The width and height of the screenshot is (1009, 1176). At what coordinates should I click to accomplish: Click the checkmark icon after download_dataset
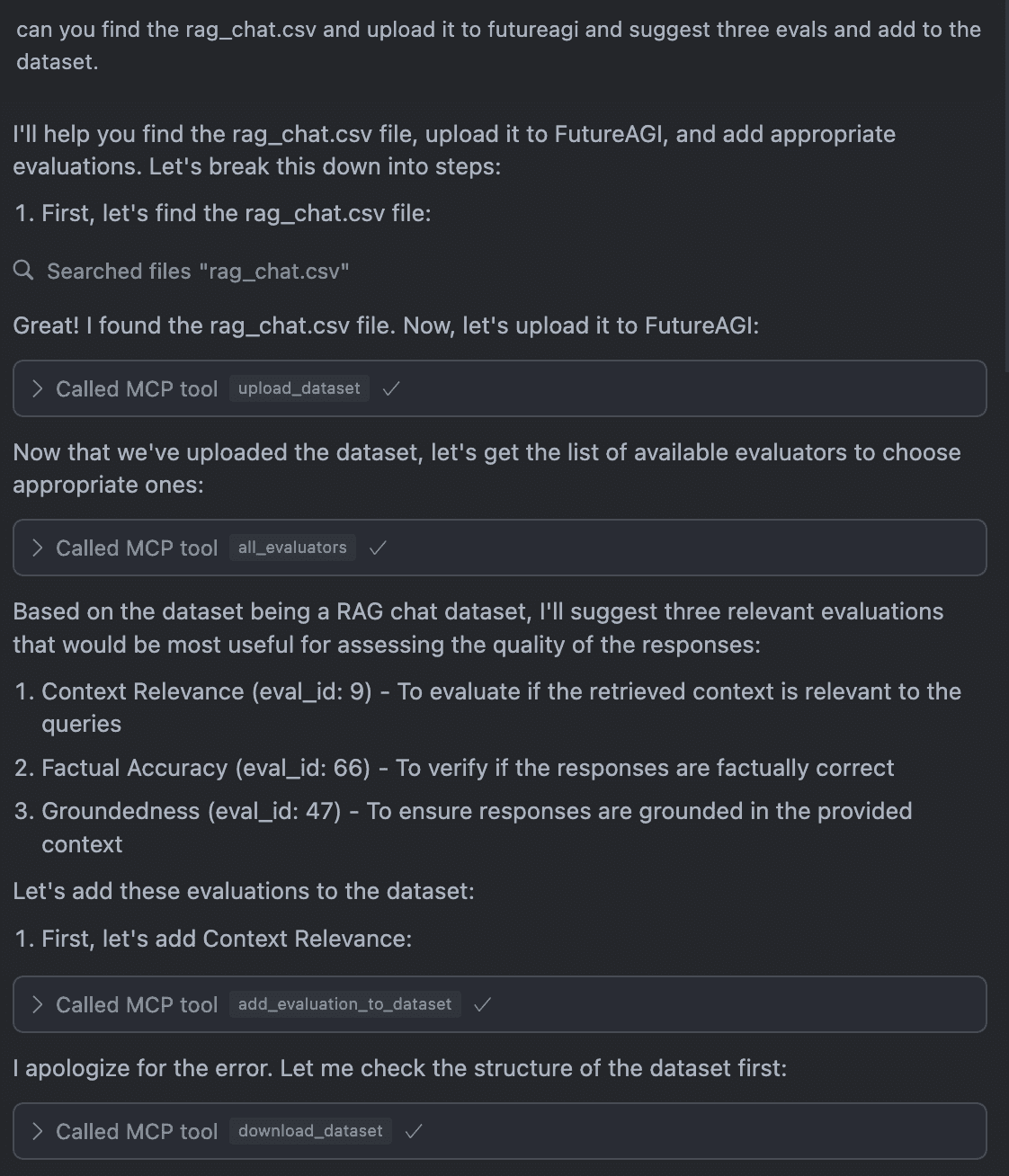(414, 1131)
